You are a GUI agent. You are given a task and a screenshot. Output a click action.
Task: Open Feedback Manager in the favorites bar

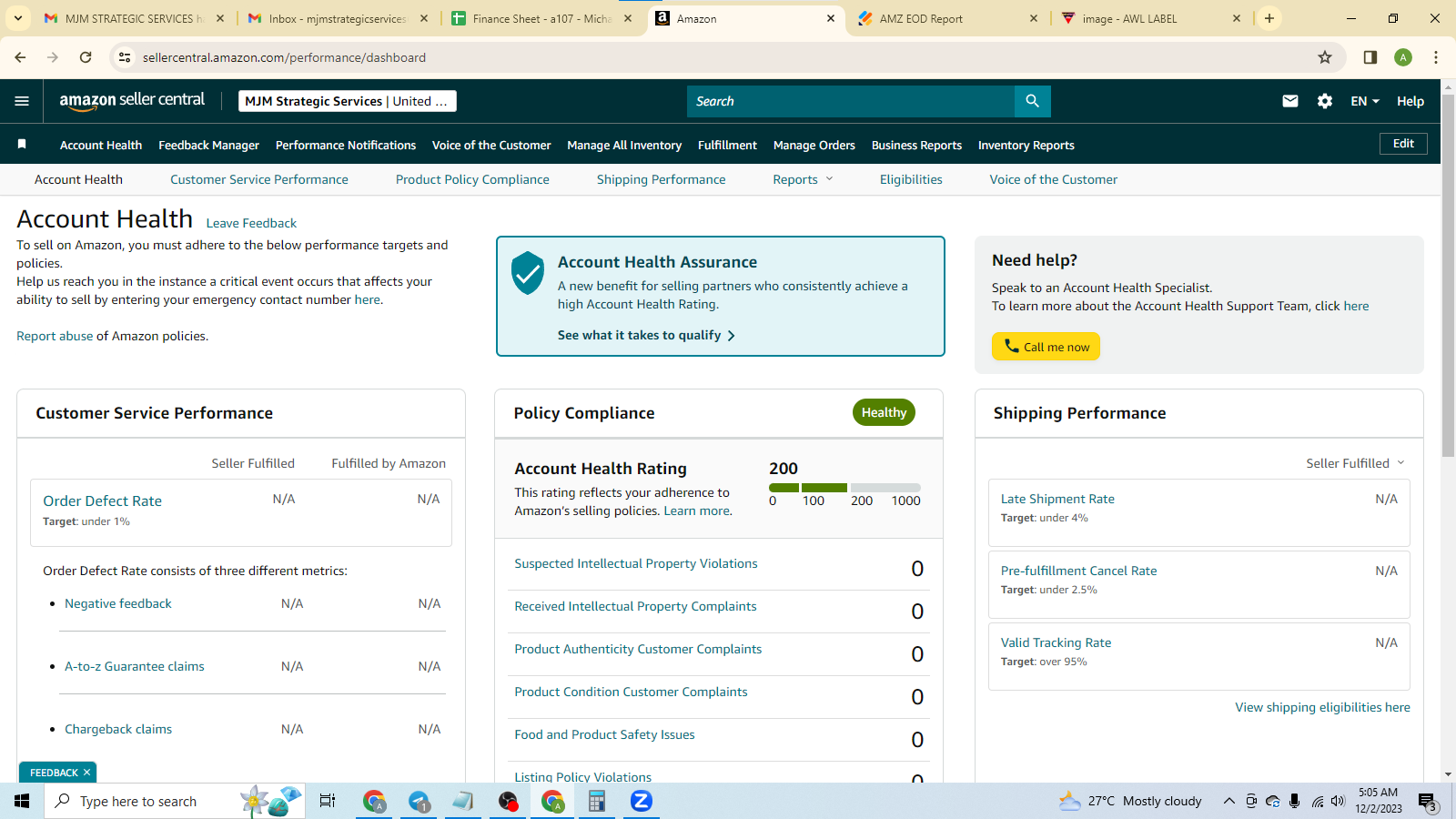(x=208, y=145)
